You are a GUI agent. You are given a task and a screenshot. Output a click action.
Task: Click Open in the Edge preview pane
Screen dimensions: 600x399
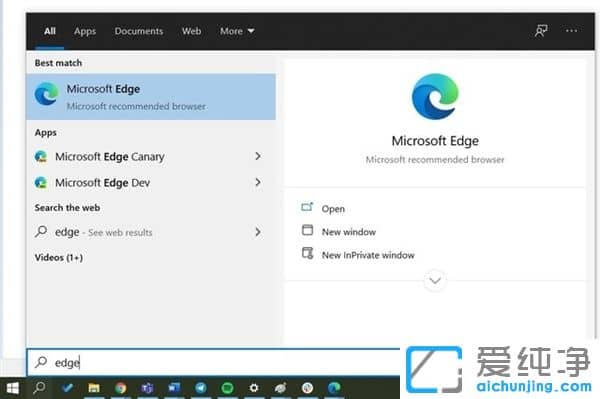(333, 209)
